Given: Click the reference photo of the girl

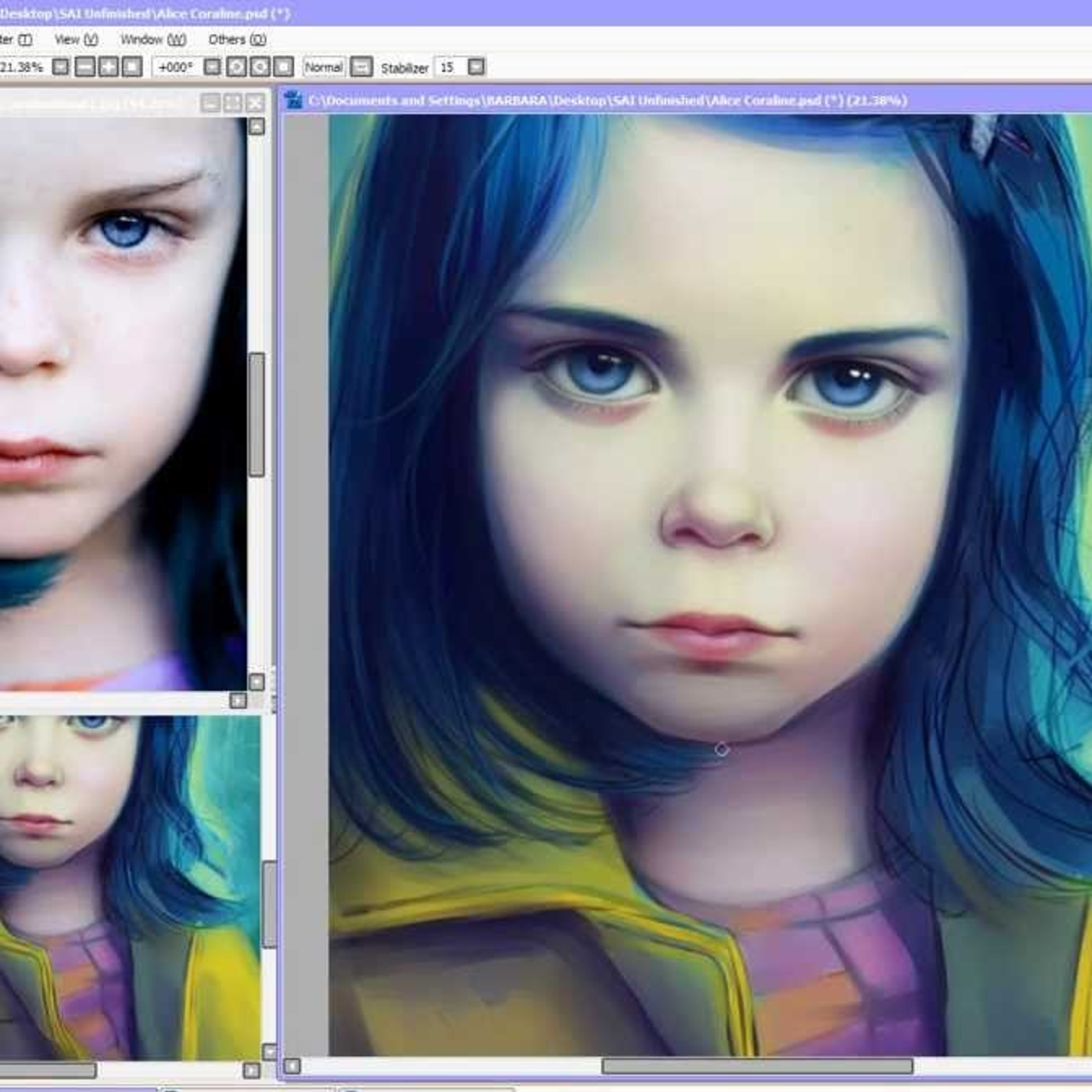Looking at the screenshot, I should pyautogui.click(x=123, y=404).
